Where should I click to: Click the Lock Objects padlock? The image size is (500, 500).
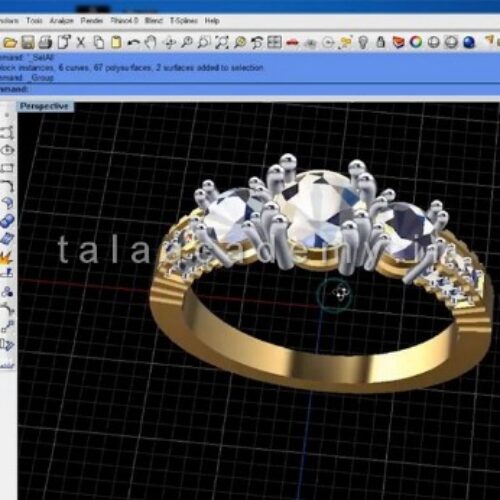pos(381,42)
